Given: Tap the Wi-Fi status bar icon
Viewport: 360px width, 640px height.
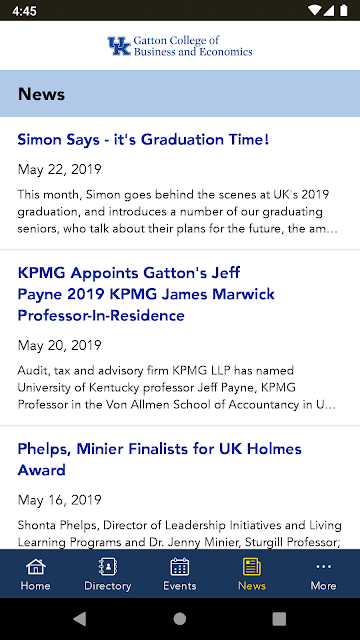Looking at the screenshot, I should point(314,11).
